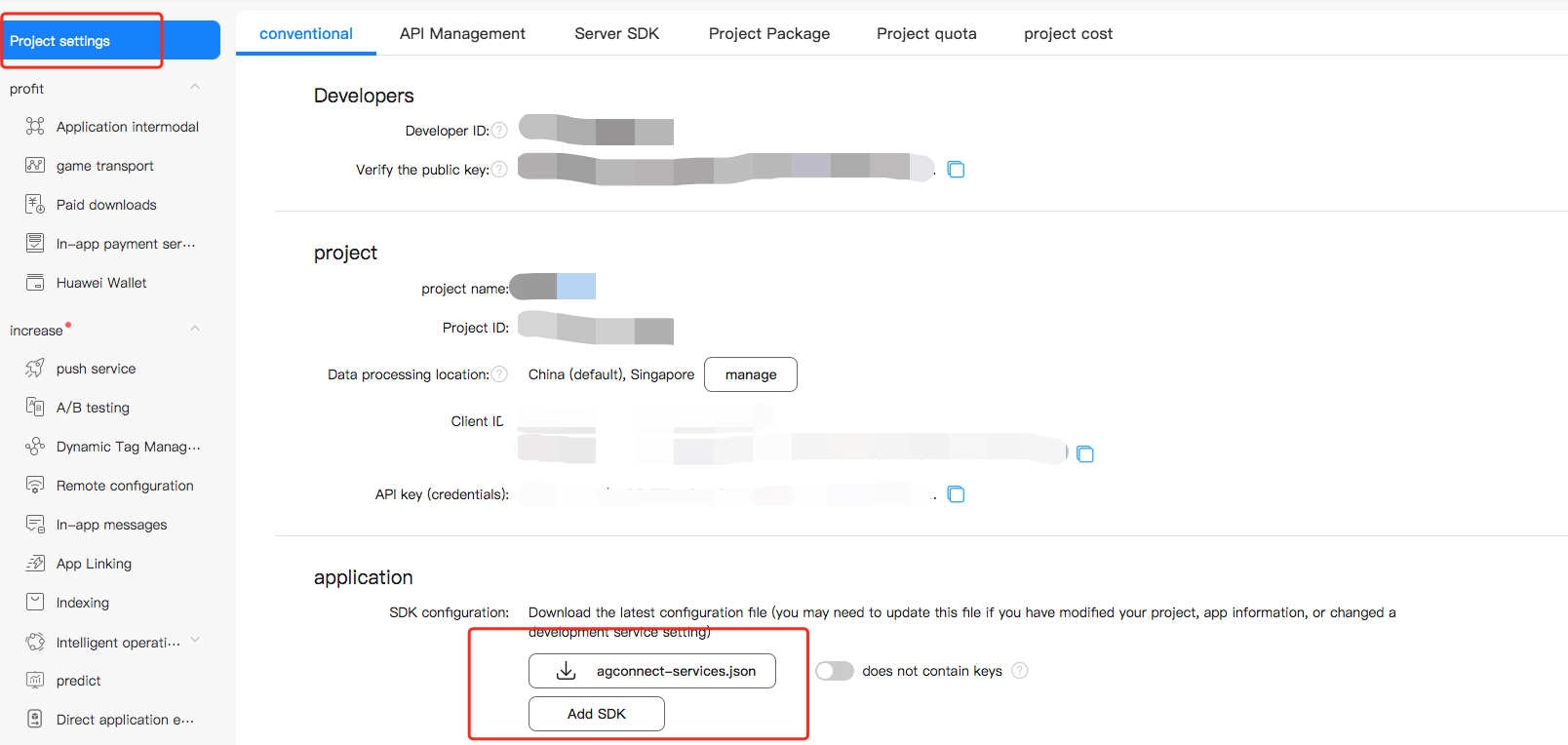Show help for Data processing location
This screenshot has width=1568, height=745.
coord(499,373)
